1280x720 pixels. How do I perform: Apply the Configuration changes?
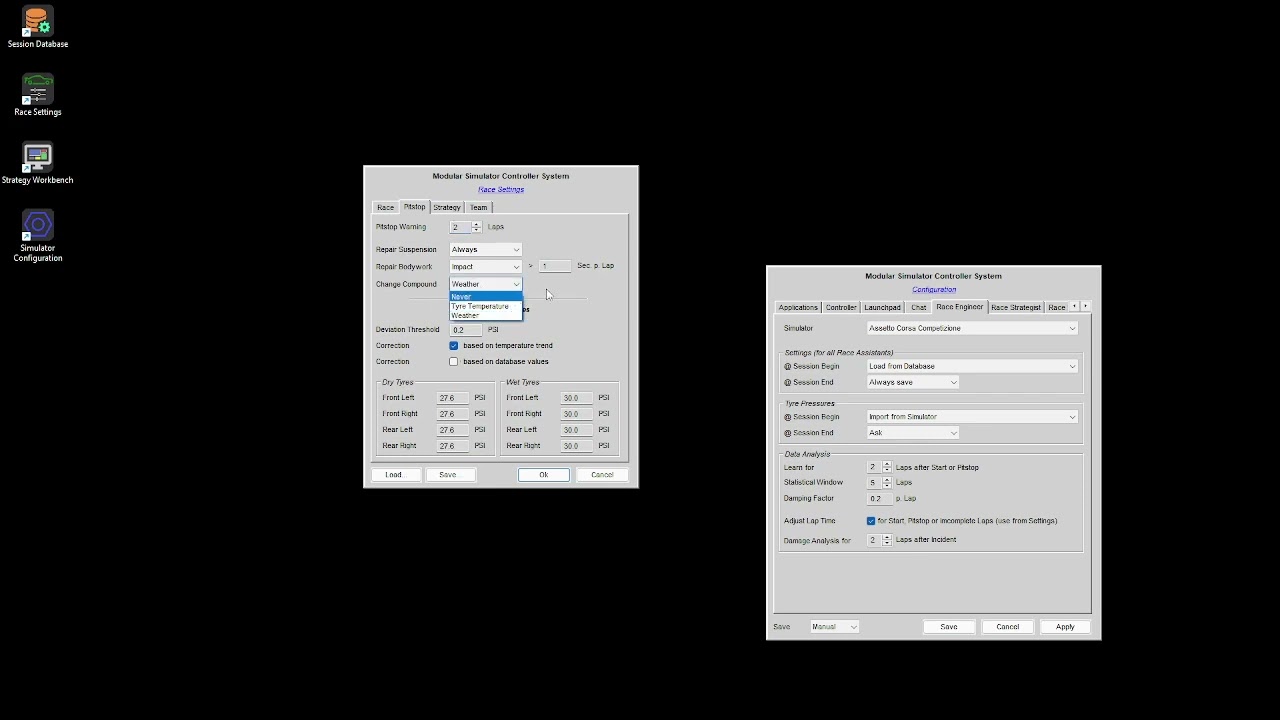click(1065, 627)
